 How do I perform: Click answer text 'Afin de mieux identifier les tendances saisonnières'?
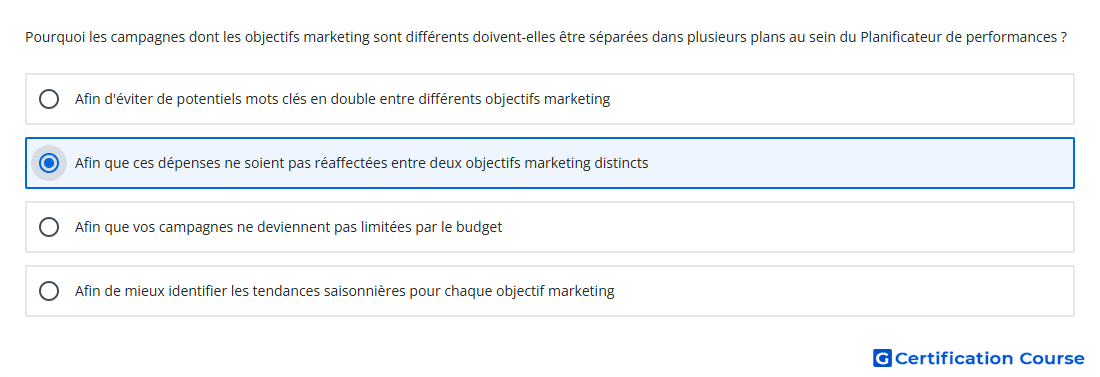tap(239, 291)
